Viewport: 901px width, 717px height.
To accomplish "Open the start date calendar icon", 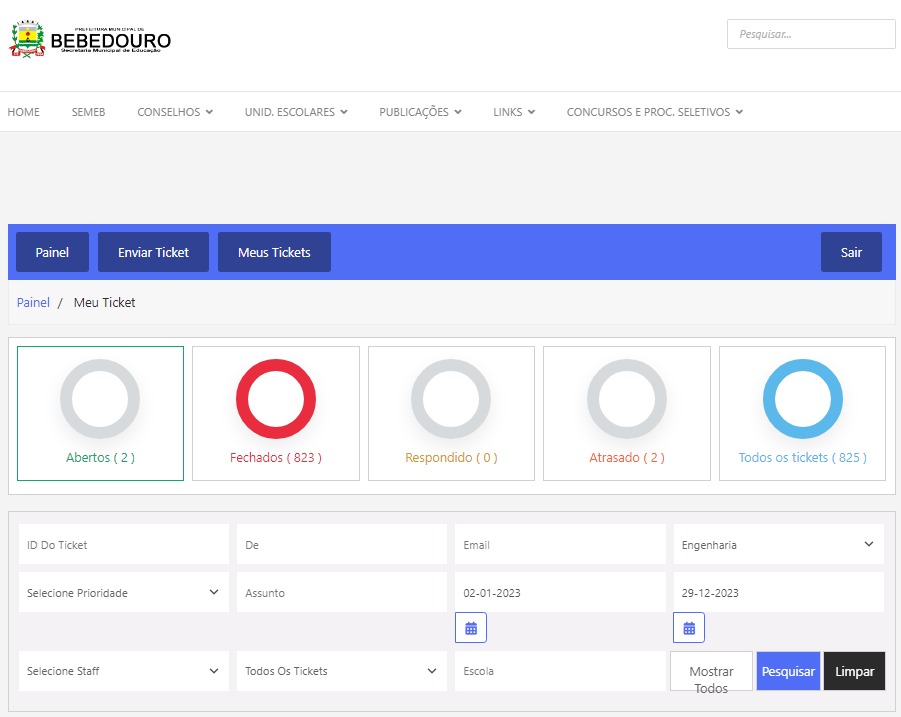I will point(471,628).
